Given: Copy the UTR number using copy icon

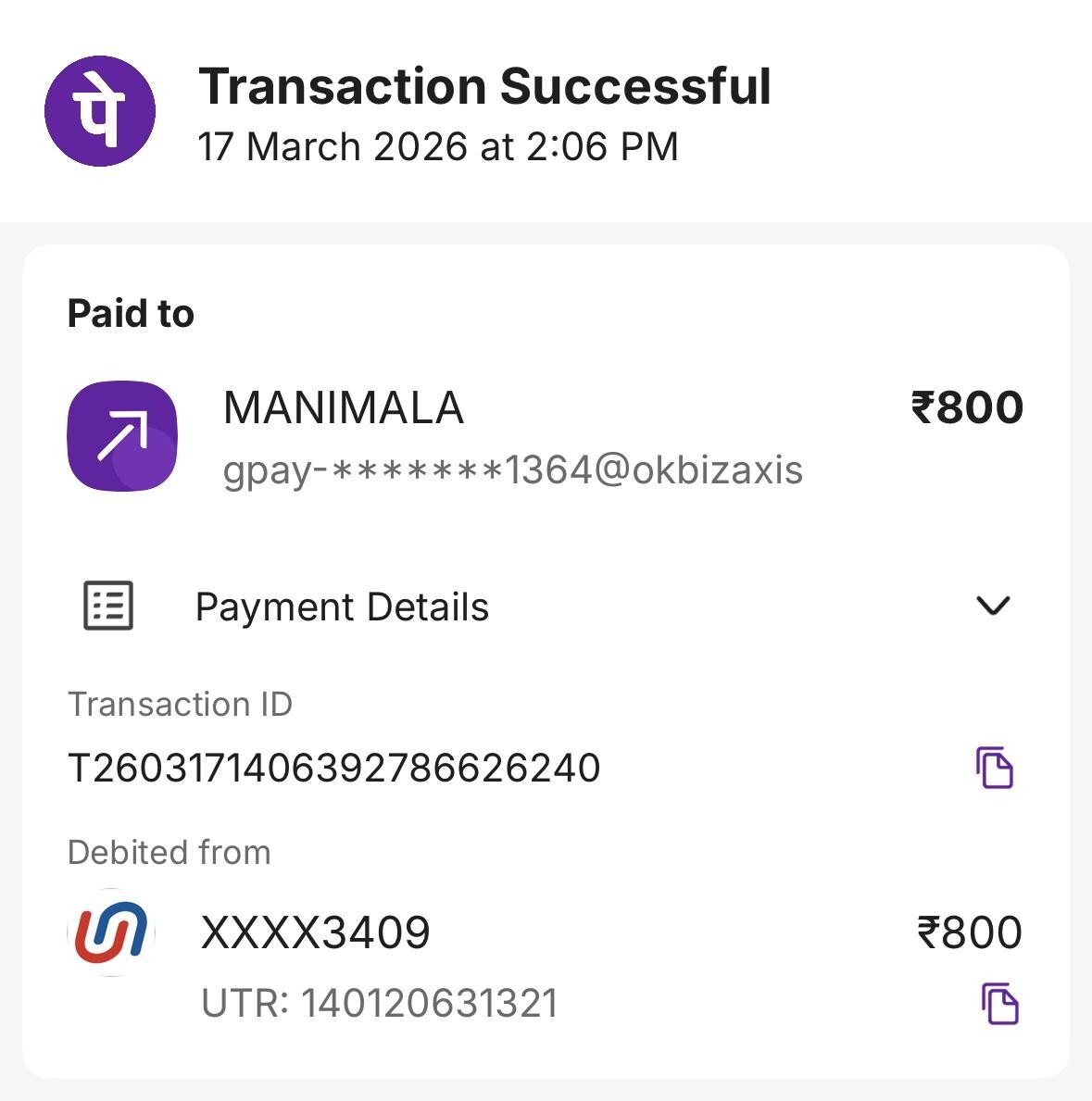Looking at the screenshot, I should tap(999, 1004).
